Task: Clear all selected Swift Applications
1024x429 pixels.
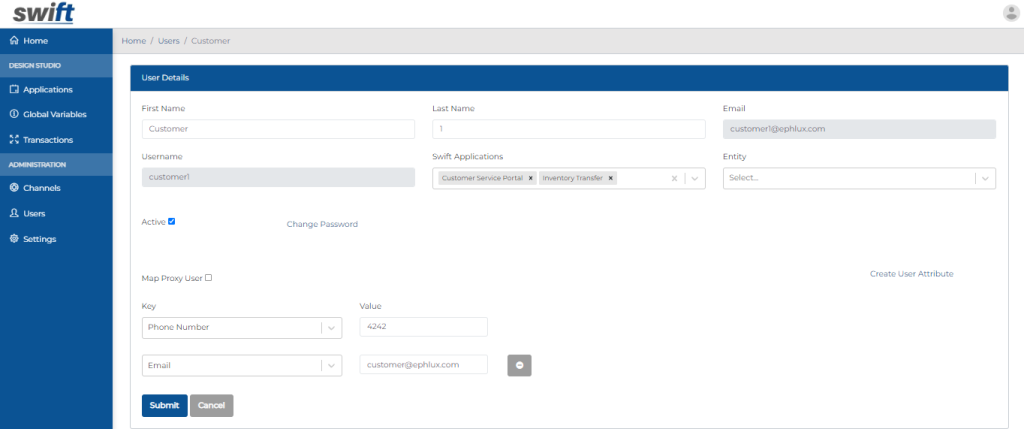Action: click(x=674, y=178)
